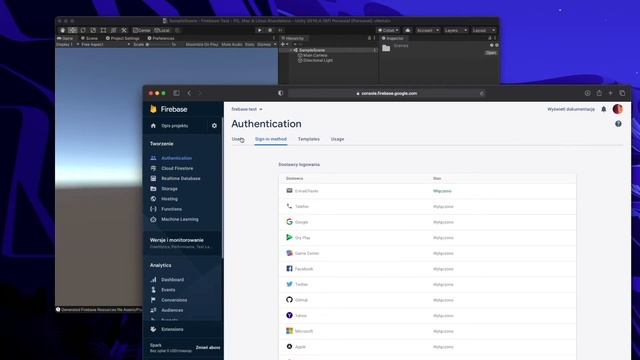Switch to the Usage tab

tap(337, 139)
